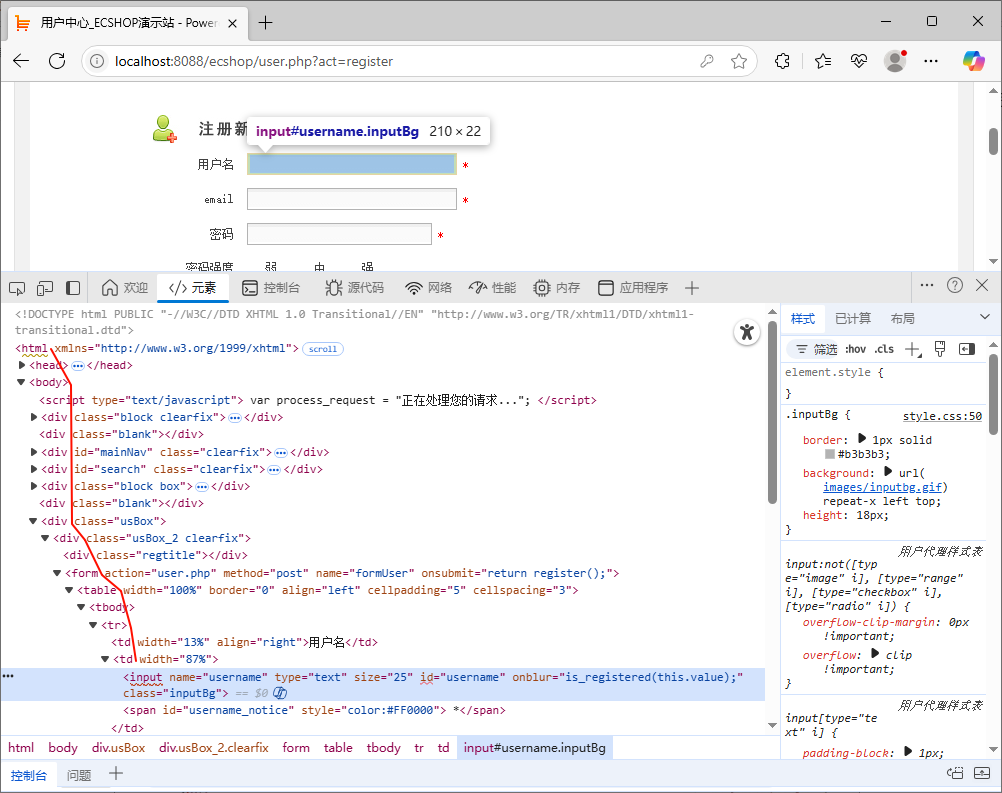
Task: Click the scroll badge on html node
Action: coord(323,349)
